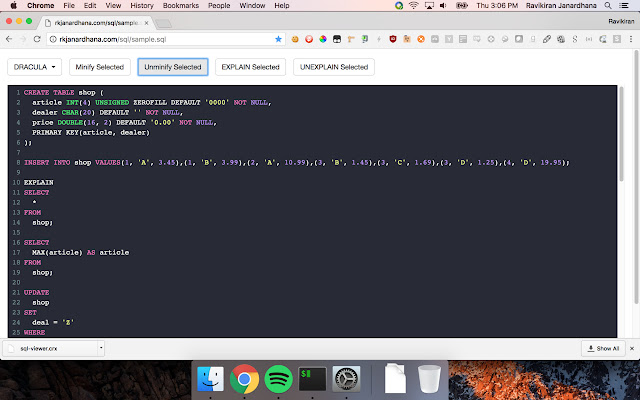Click the grey lightning bolt extension icon

coord(379,39)
